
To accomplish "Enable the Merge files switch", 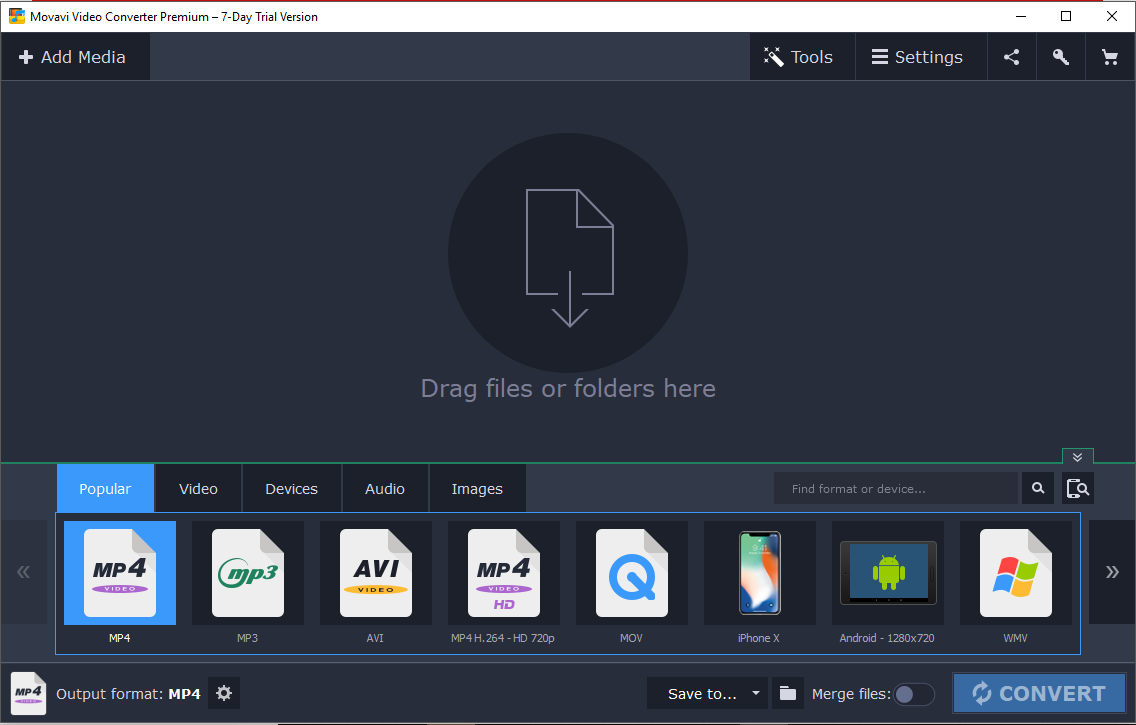I will point(916,693).
